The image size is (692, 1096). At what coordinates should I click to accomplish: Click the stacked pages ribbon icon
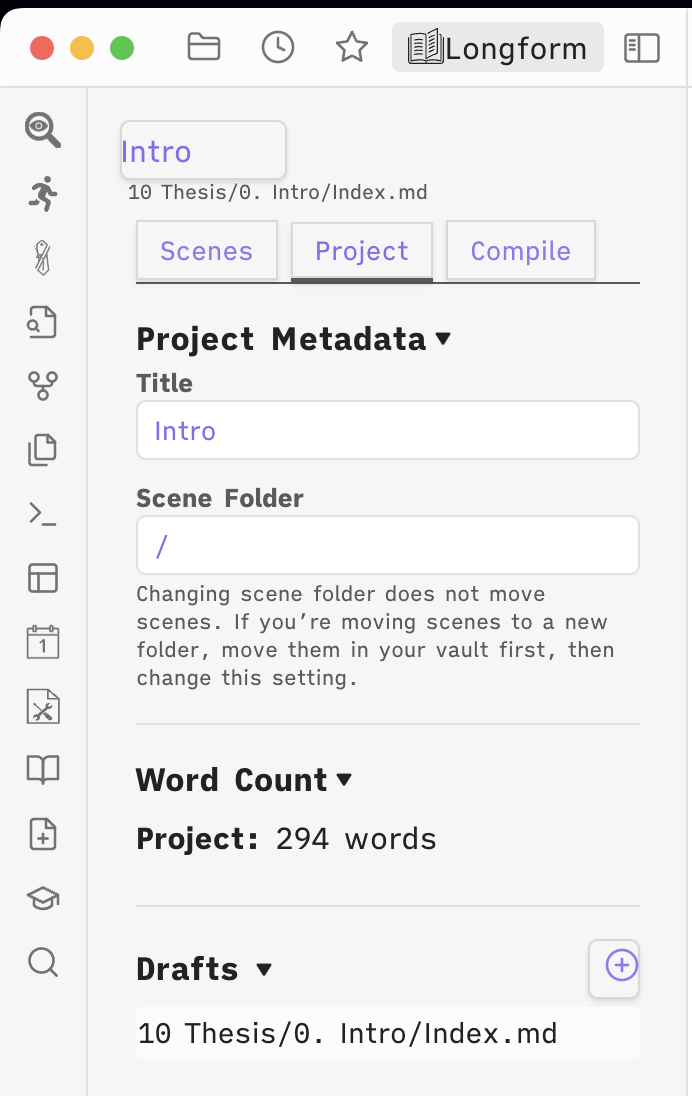(41, 450)
